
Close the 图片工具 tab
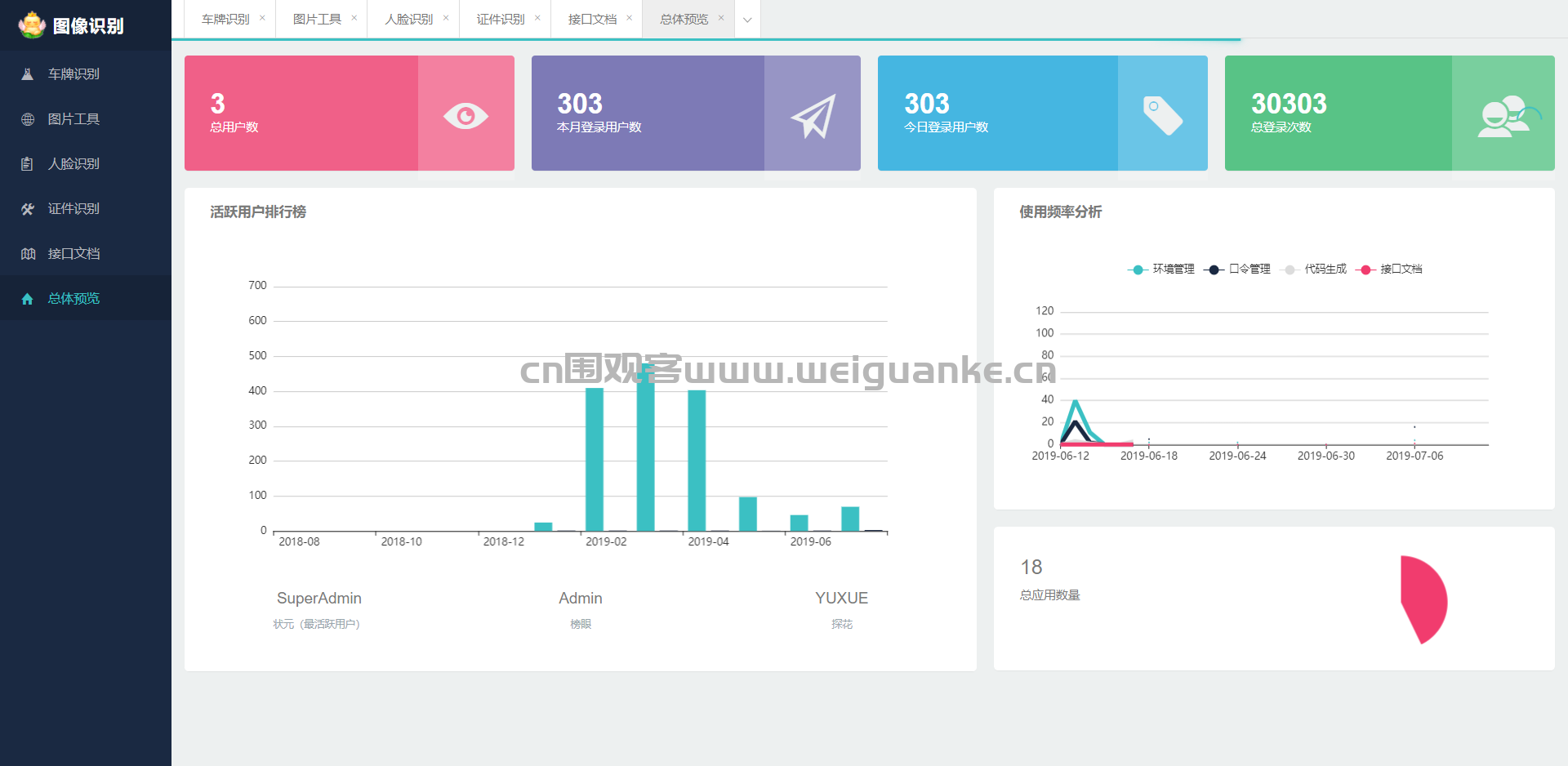pyautogui.click(x=354, y=18)
